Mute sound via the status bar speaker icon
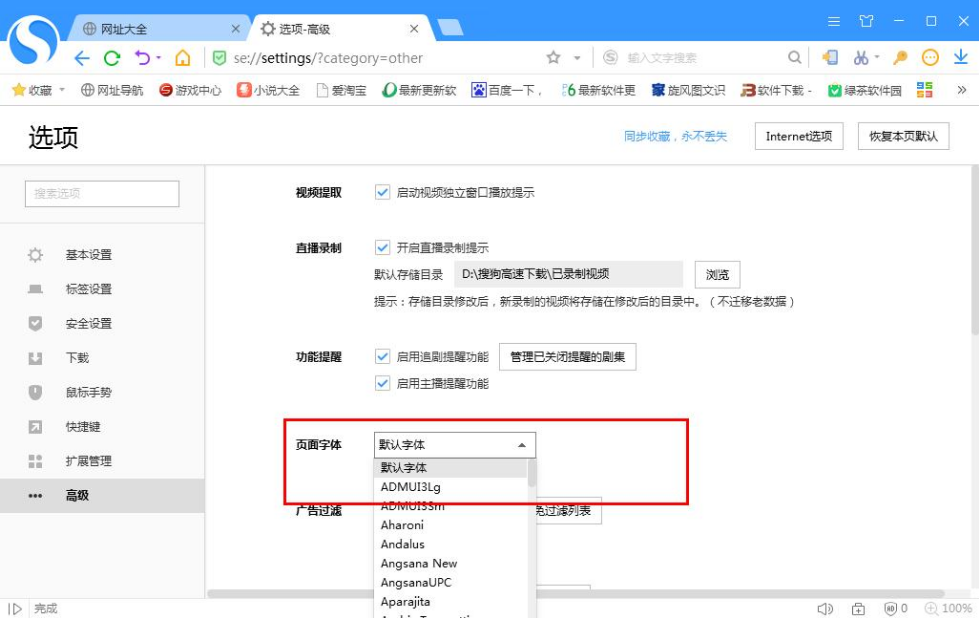979x618 pixels. 826,608
